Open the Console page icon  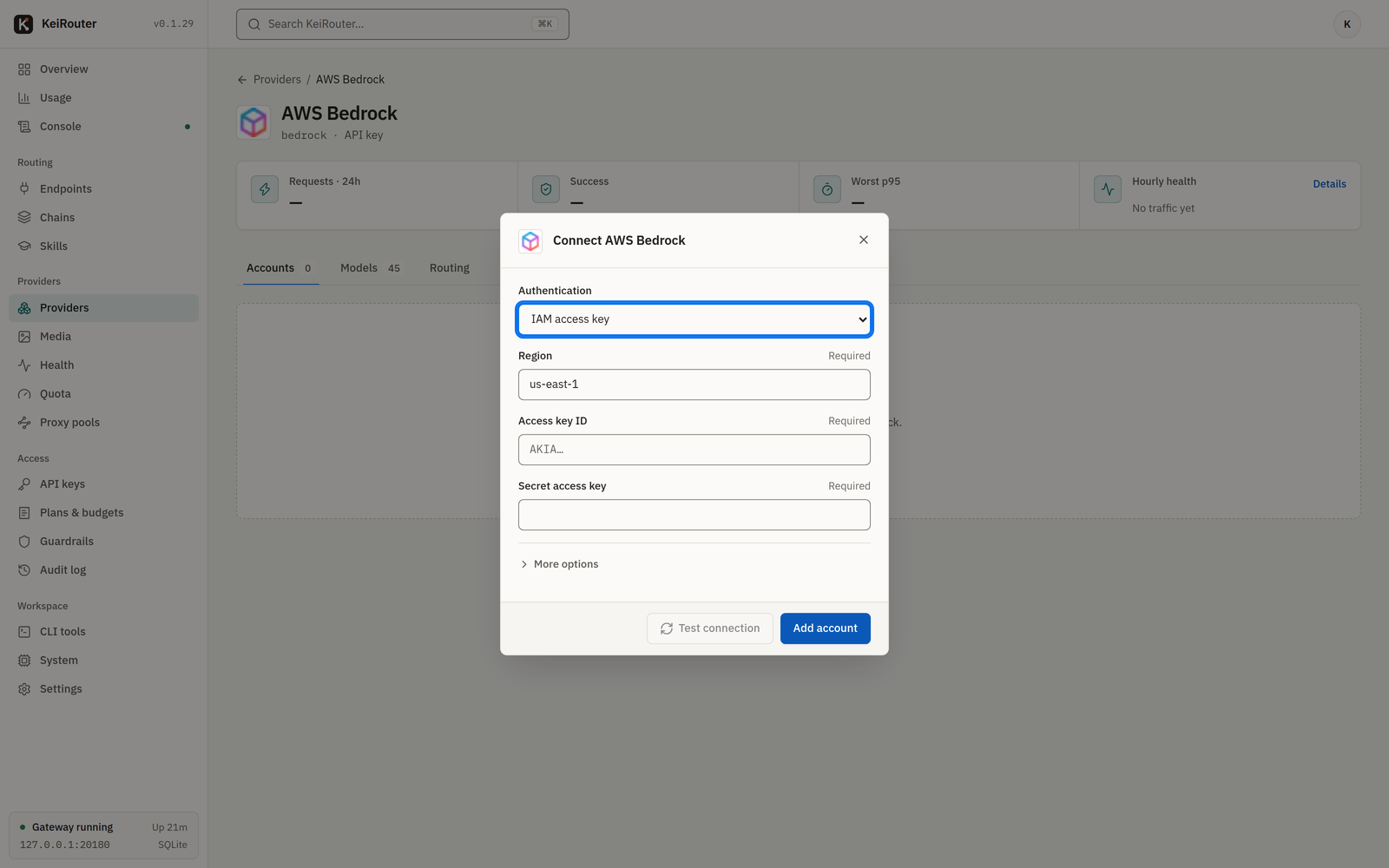click(x=24, y=127)
